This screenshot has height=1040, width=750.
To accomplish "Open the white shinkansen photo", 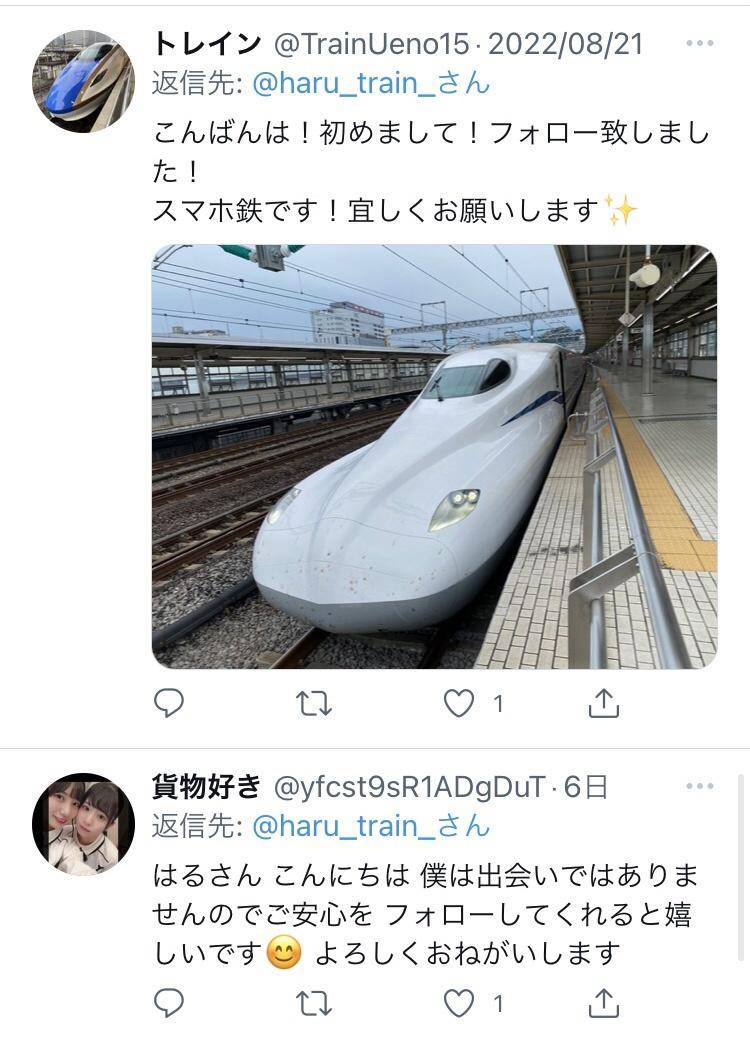I will pos(434,456).
